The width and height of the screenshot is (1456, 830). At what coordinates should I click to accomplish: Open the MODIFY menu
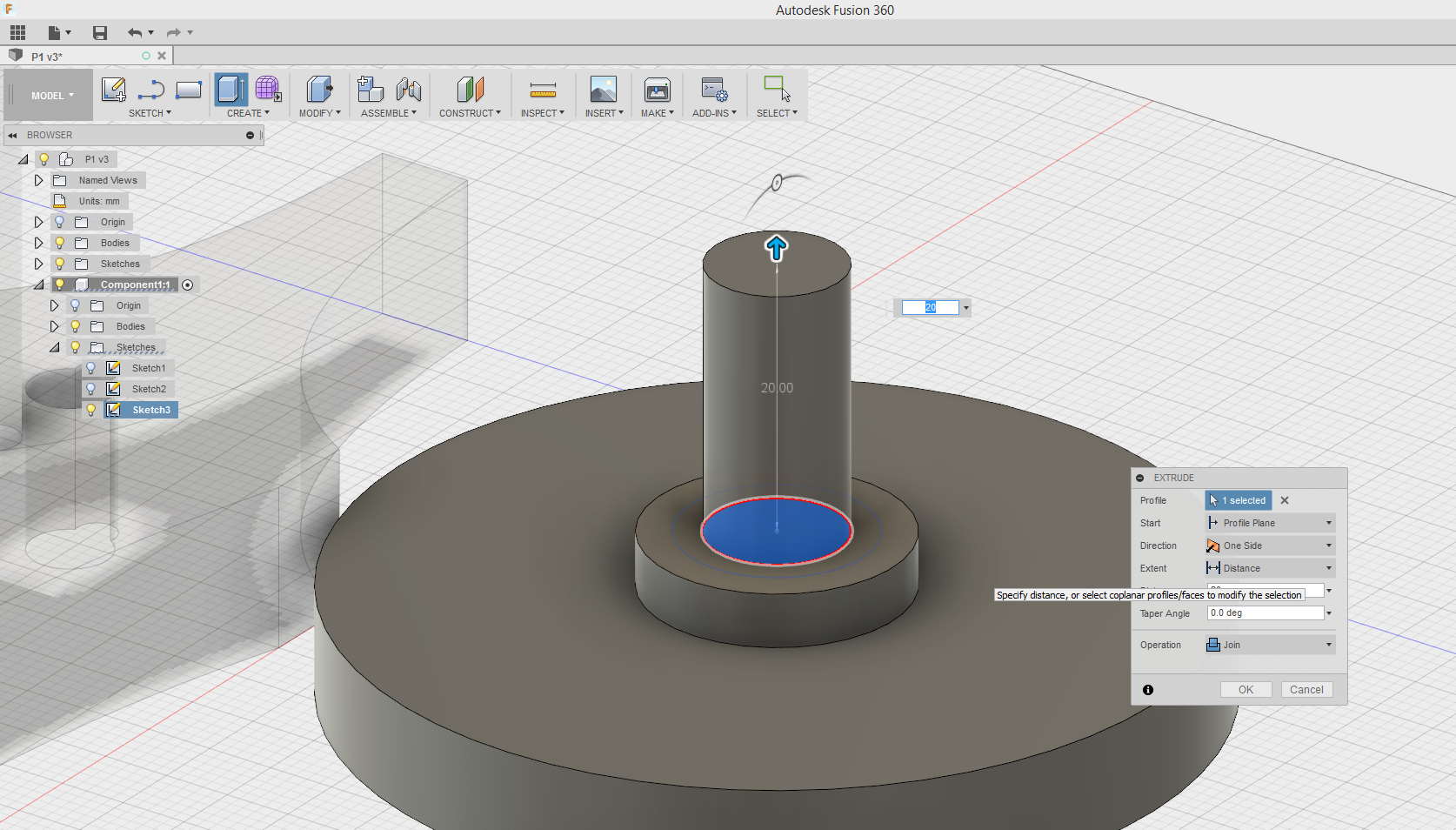tap(319, 113)
